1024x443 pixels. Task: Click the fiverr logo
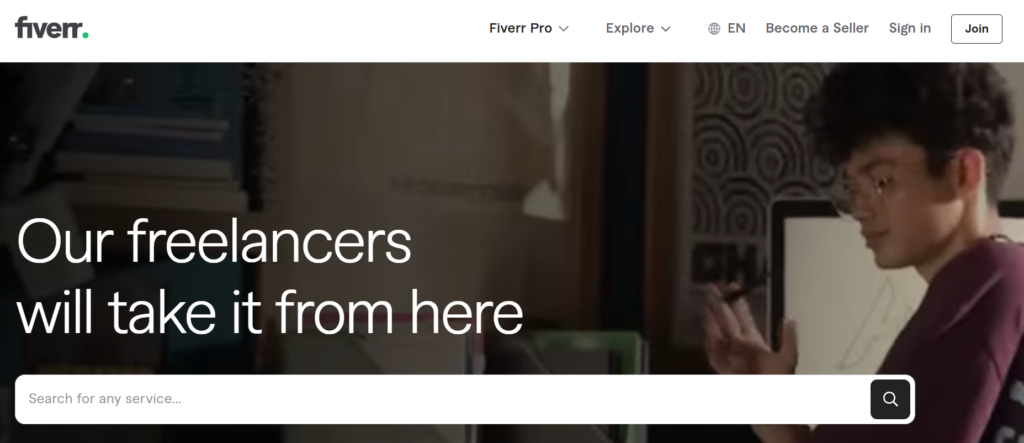(x=52, y=28)
